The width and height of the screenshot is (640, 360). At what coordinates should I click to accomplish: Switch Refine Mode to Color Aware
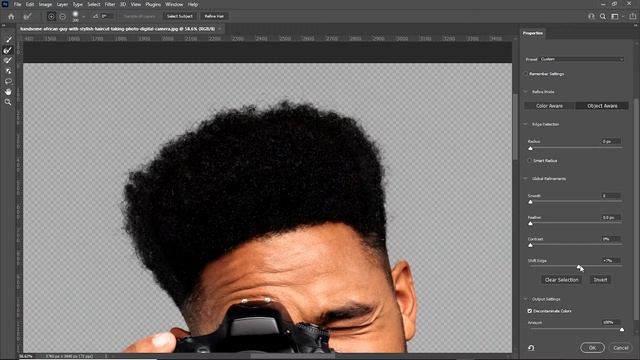549,106
